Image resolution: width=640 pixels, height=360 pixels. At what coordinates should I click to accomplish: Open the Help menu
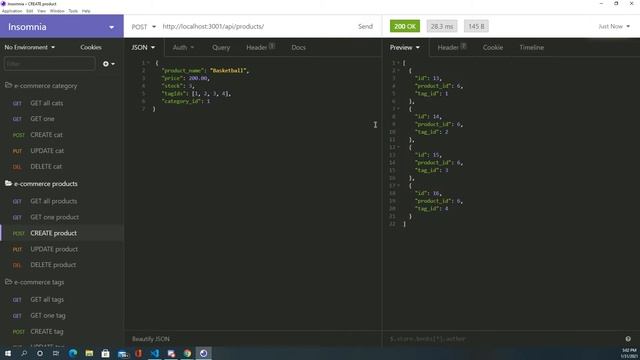coord(86,11)
